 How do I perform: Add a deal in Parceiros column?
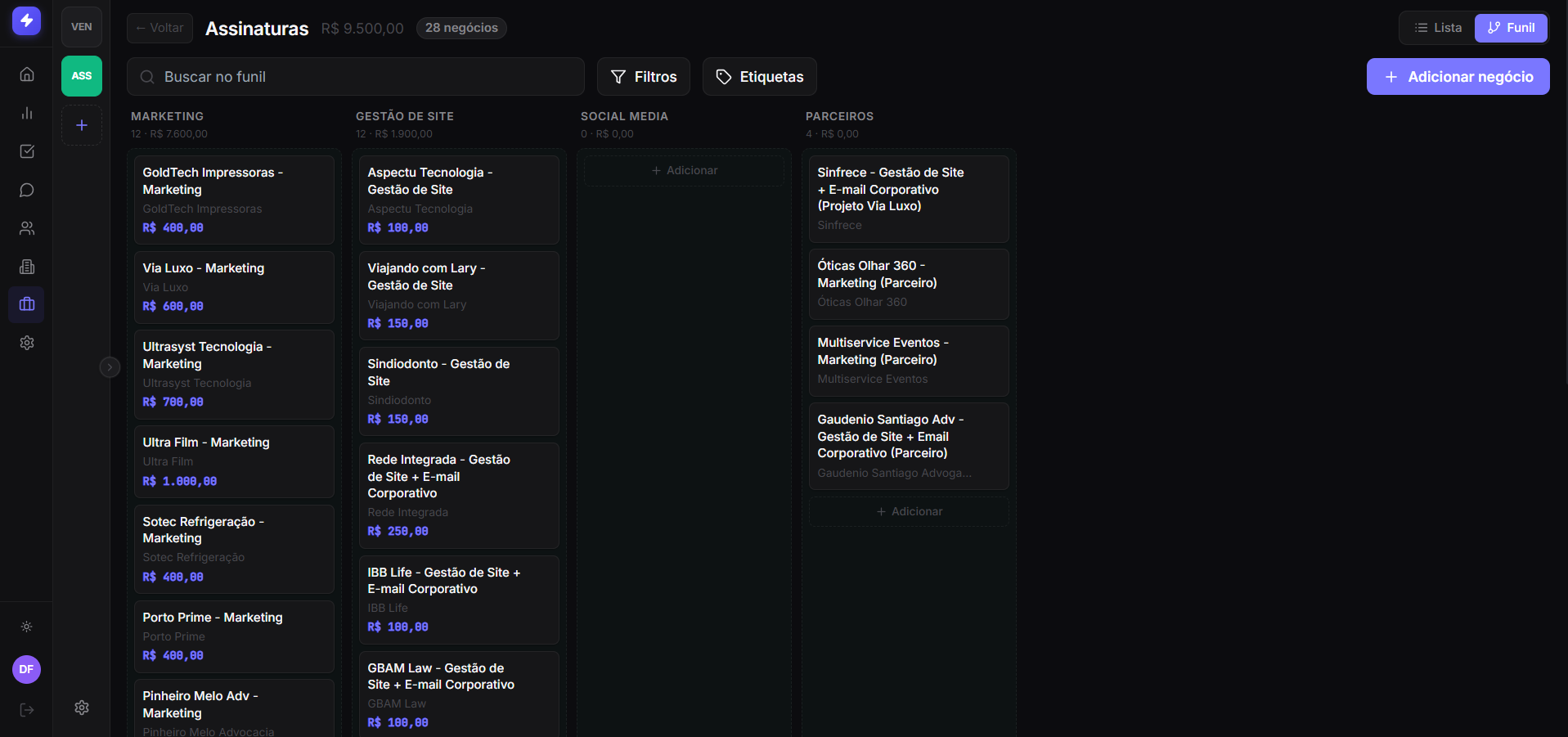[x=909, y=512]
